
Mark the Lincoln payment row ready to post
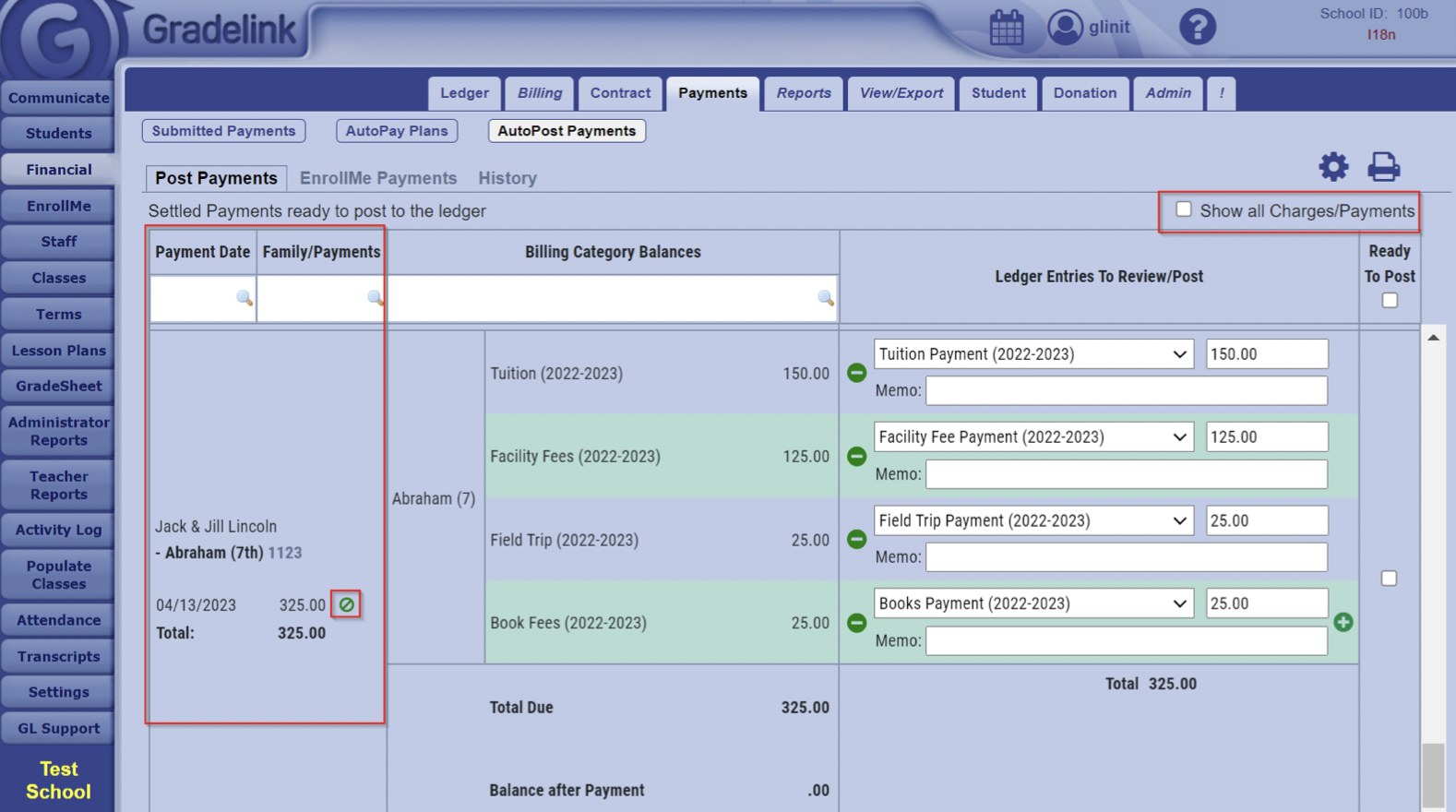[x=1389, y=579]
